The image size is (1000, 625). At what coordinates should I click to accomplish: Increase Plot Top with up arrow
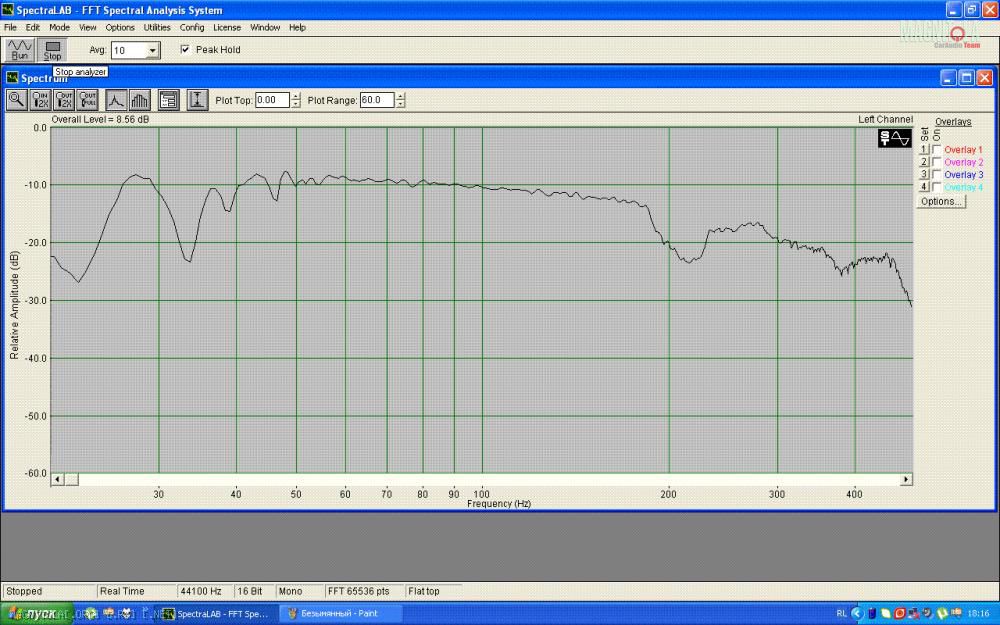click(x=296, y=96)
